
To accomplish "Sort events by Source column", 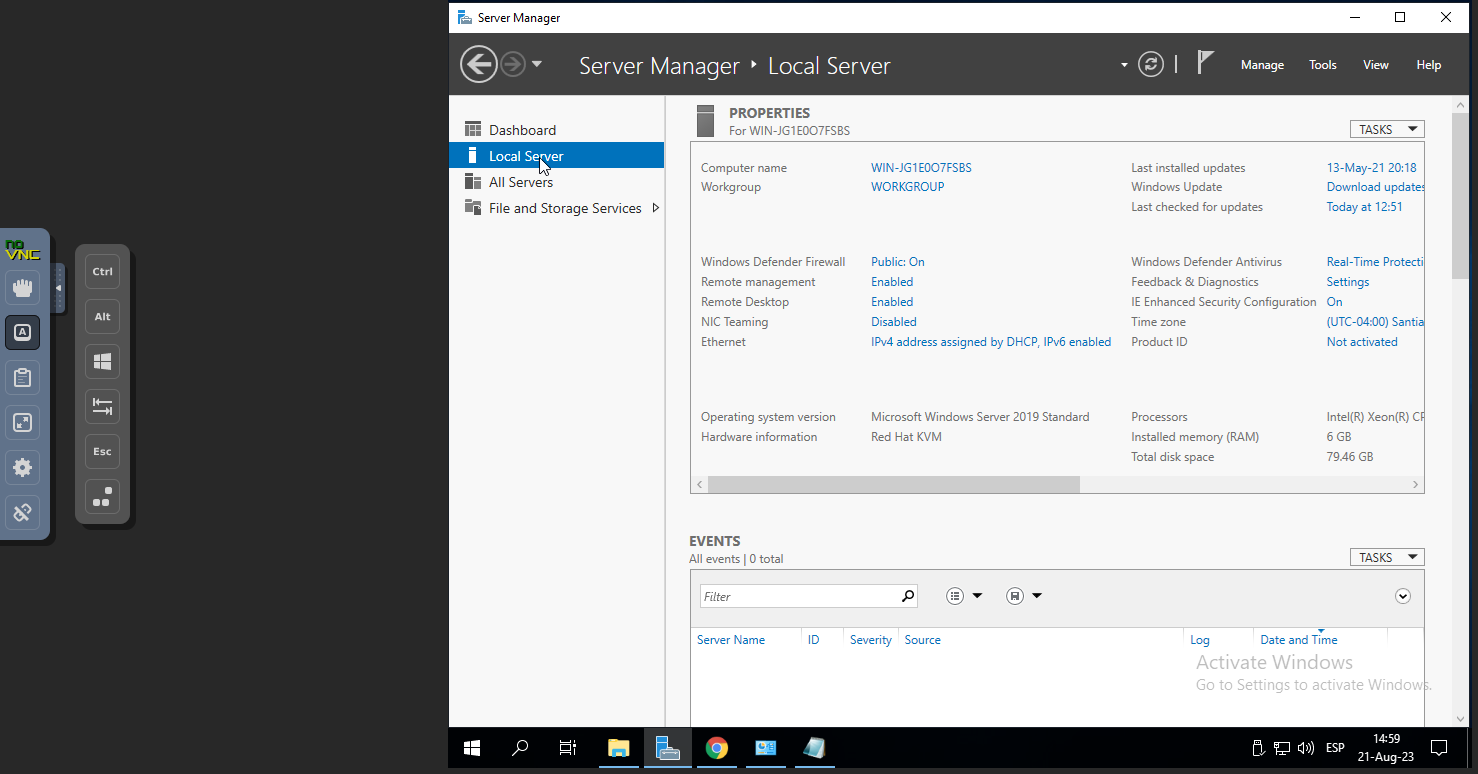I will pyautogui.click(x=922, y=640).
